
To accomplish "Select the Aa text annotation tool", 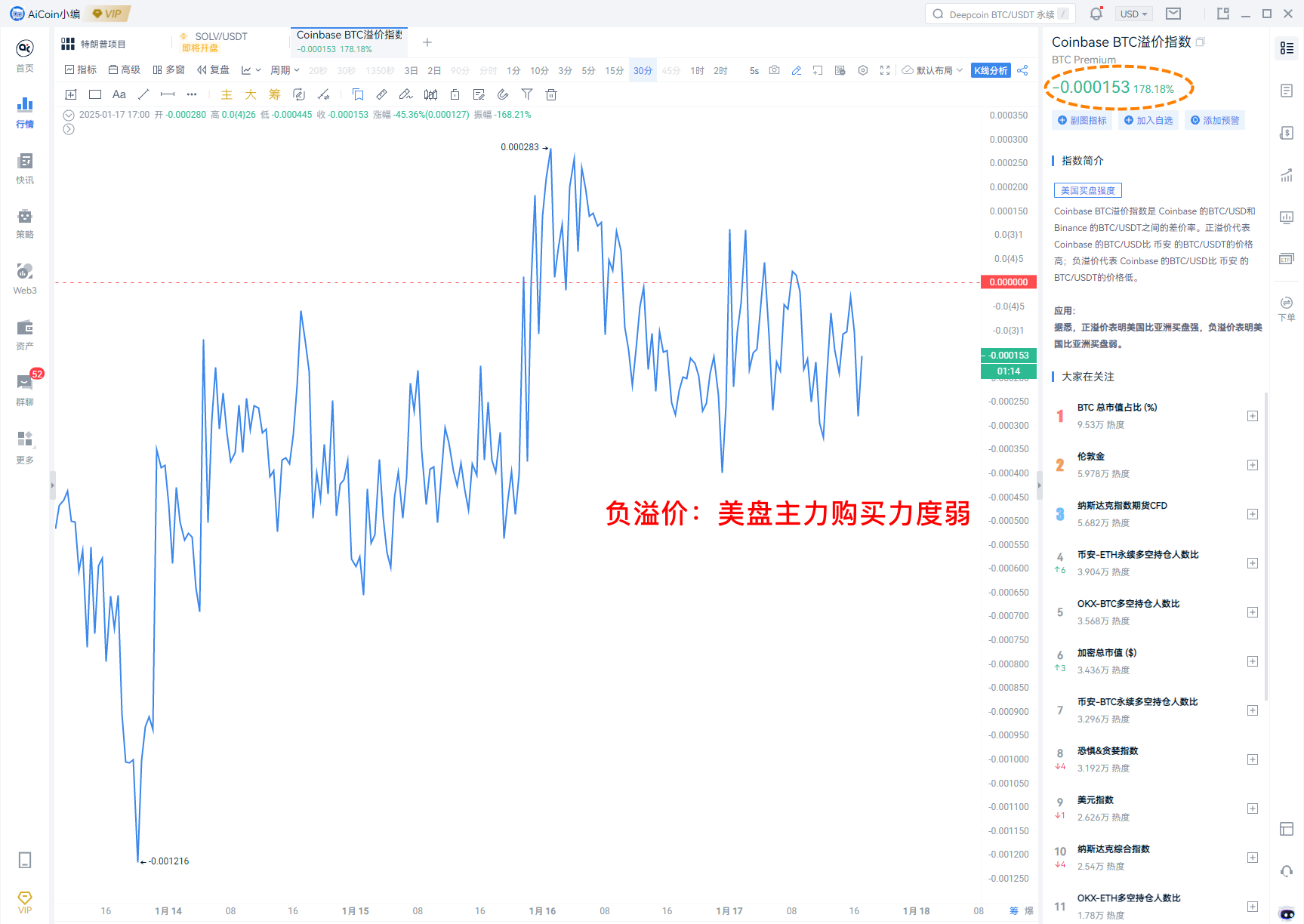I will (119, 94).
